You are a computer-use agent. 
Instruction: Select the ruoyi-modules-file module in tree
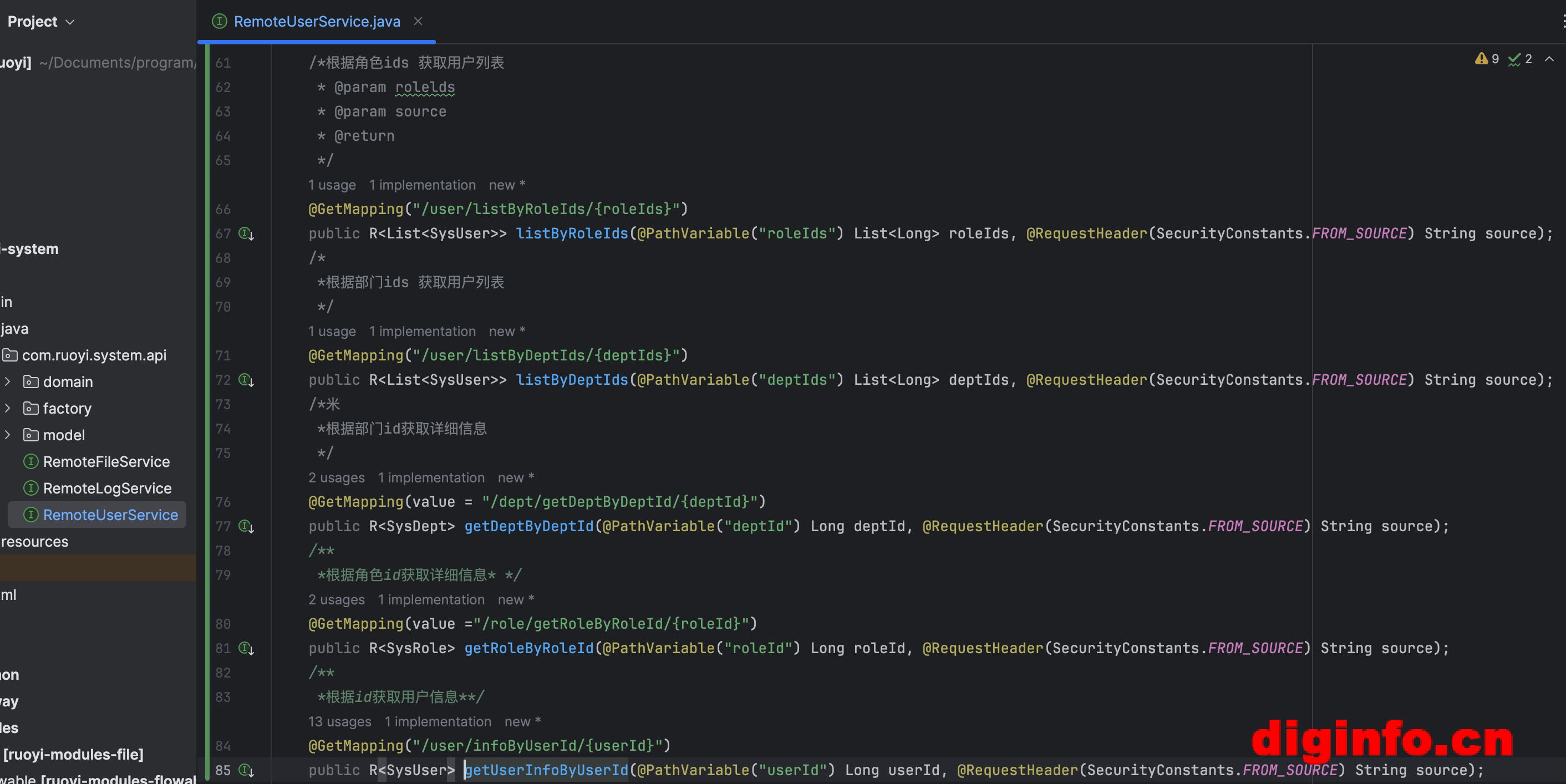point(74,754)
